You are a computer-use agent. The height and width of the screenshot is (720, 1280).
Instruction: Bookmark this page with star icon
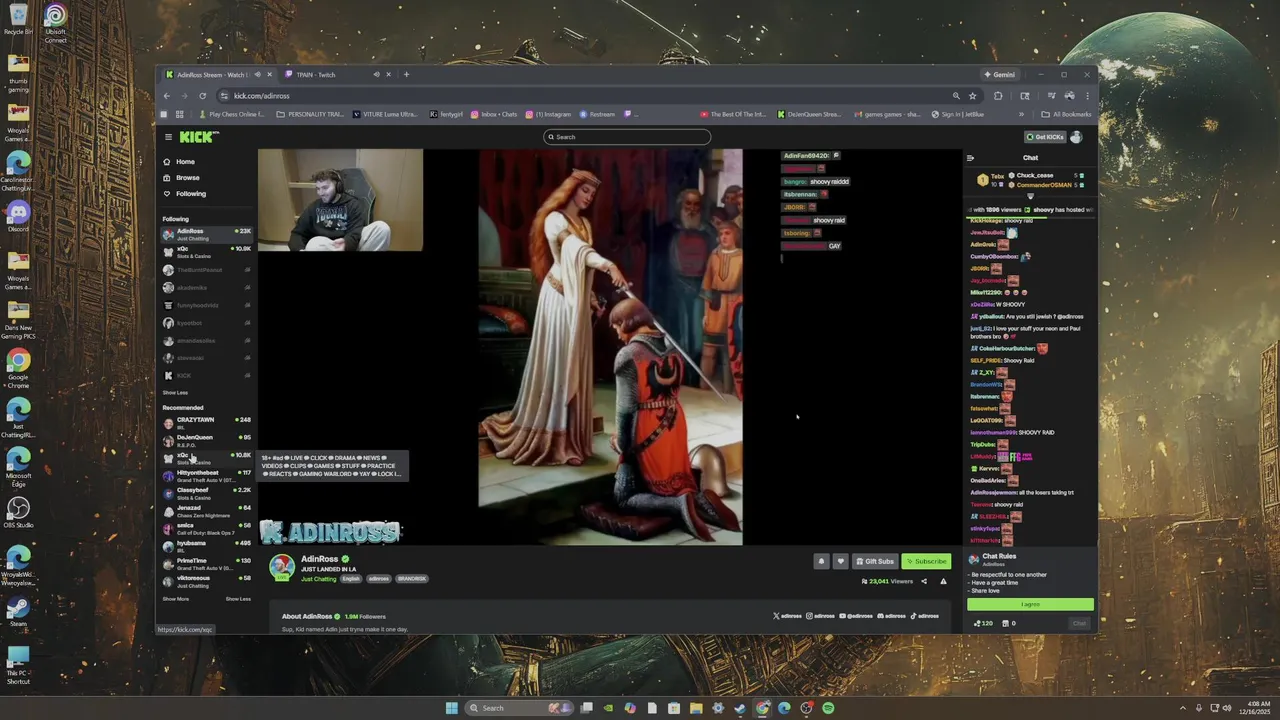pyautogui.click(x=972, y=96)
